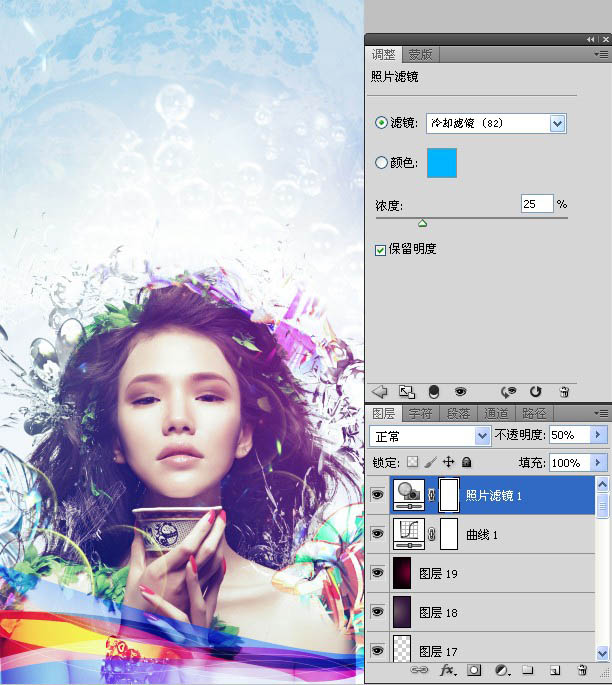Click the 浓度 percentage input field

click(537, 204)
